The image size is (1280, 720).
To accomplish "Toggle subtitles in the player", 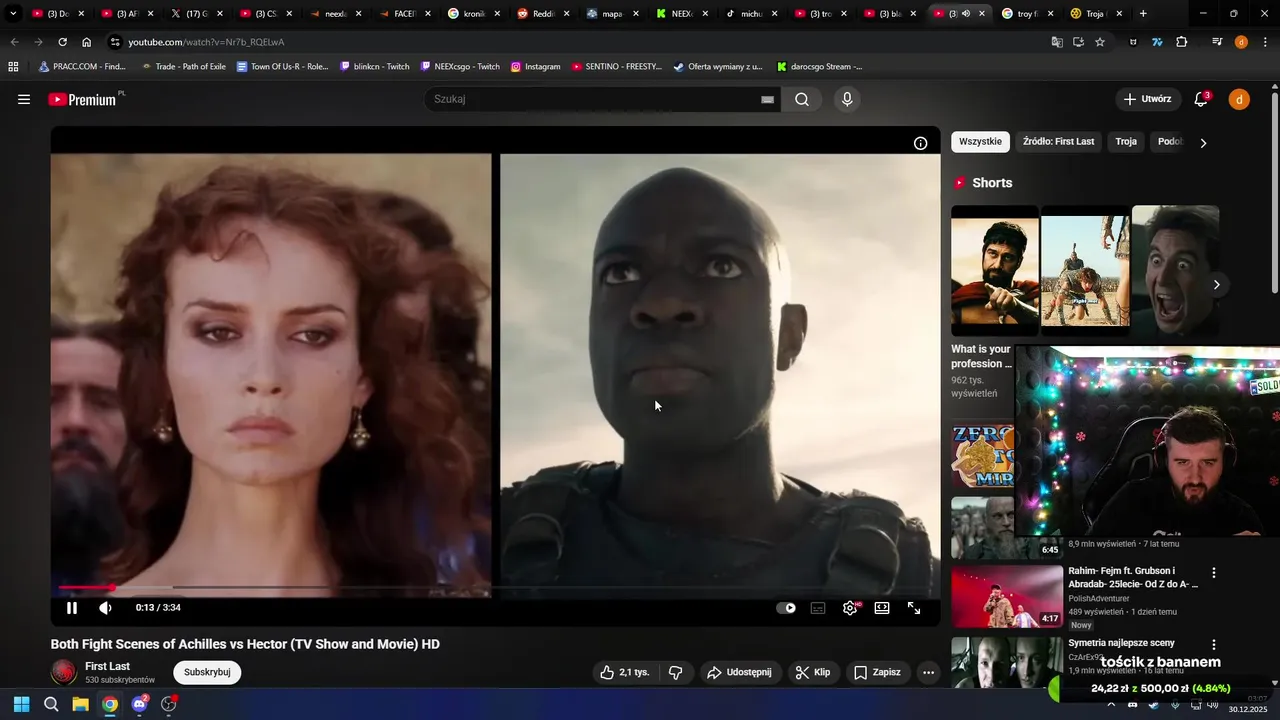I will pyautogui.click(x=818, y=608).
